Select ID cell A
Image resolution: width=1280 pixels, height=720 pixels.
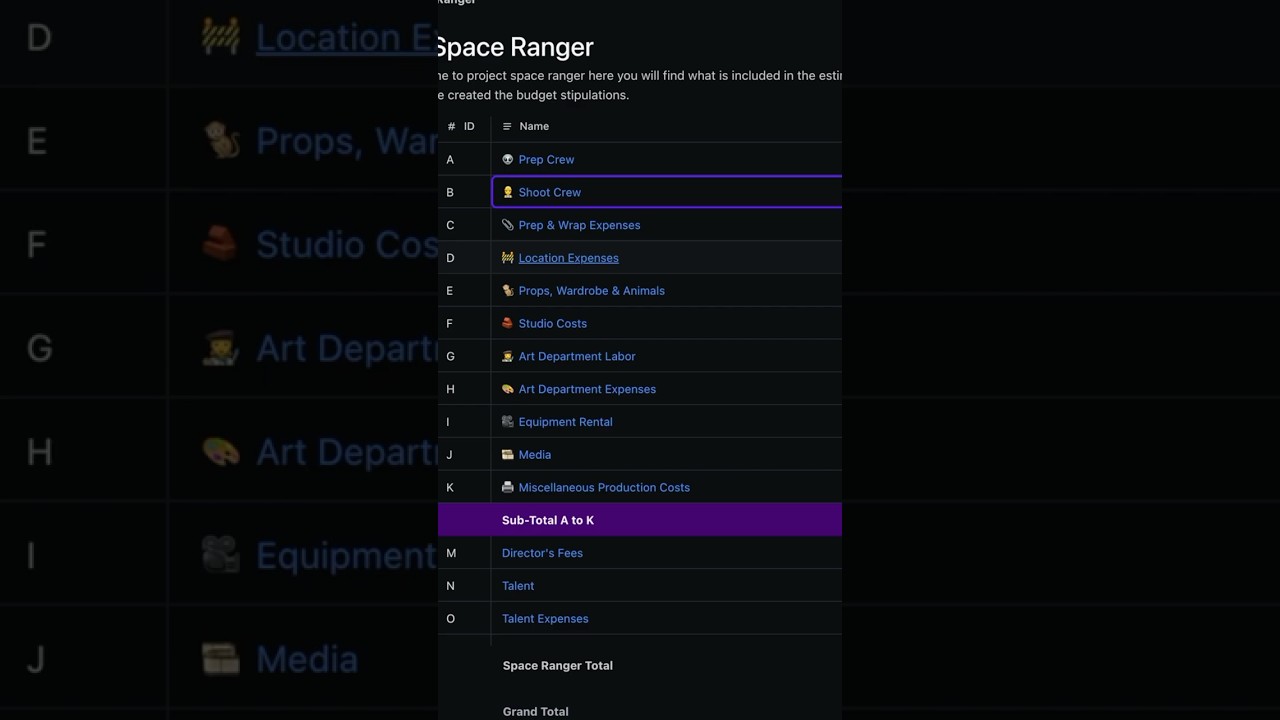(x=464, y=160)
